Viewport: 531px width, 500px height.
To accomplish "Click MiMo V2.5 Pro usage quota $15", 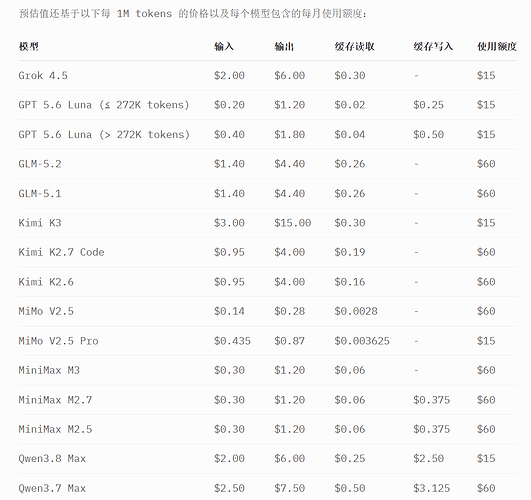I will 486,341.
